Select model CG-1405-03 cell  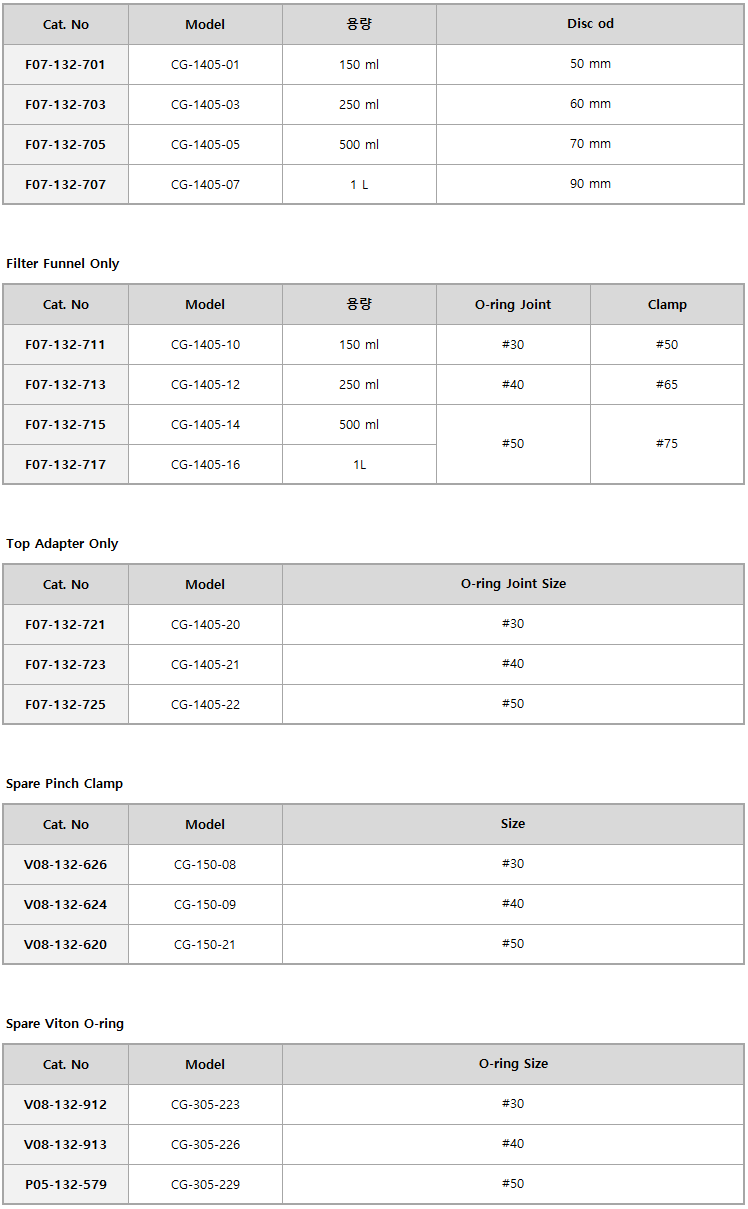(205, 104)
